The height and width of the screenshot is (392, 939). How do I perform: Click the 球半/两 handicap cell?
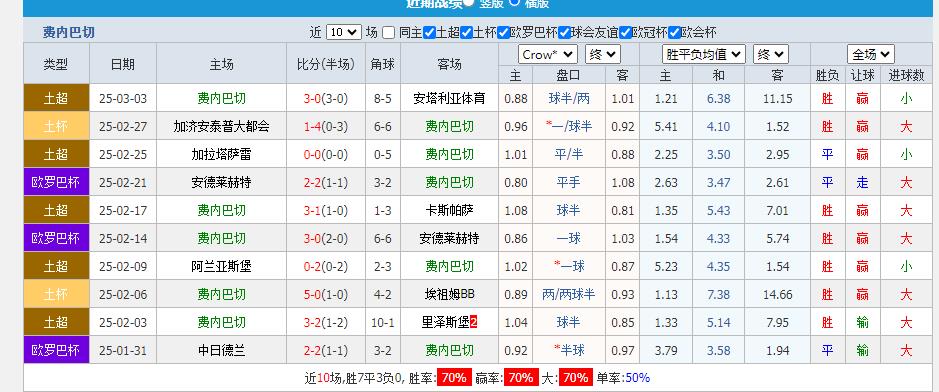pos(568,98)
